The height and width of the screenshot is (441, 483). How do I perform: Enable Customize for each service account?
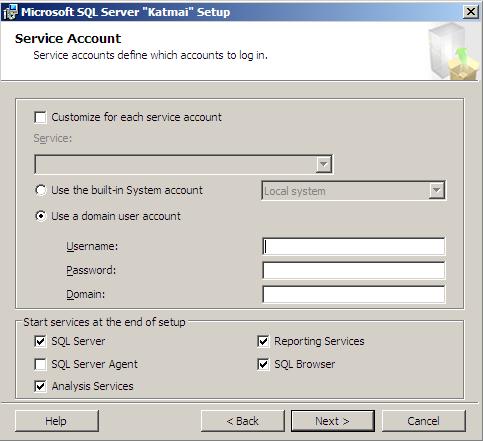pyautogui.click(x=40, y=117)
